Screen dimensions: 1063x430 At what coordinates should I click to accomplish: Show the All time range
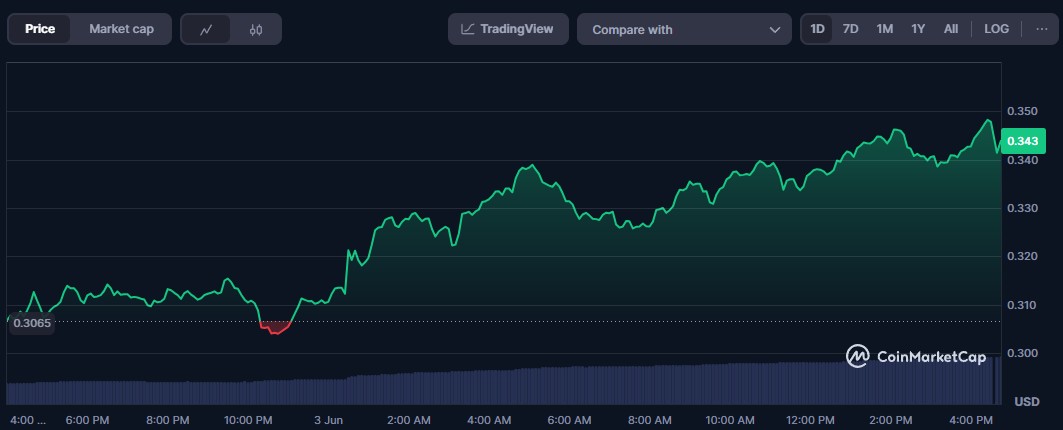tap(950, 29)
